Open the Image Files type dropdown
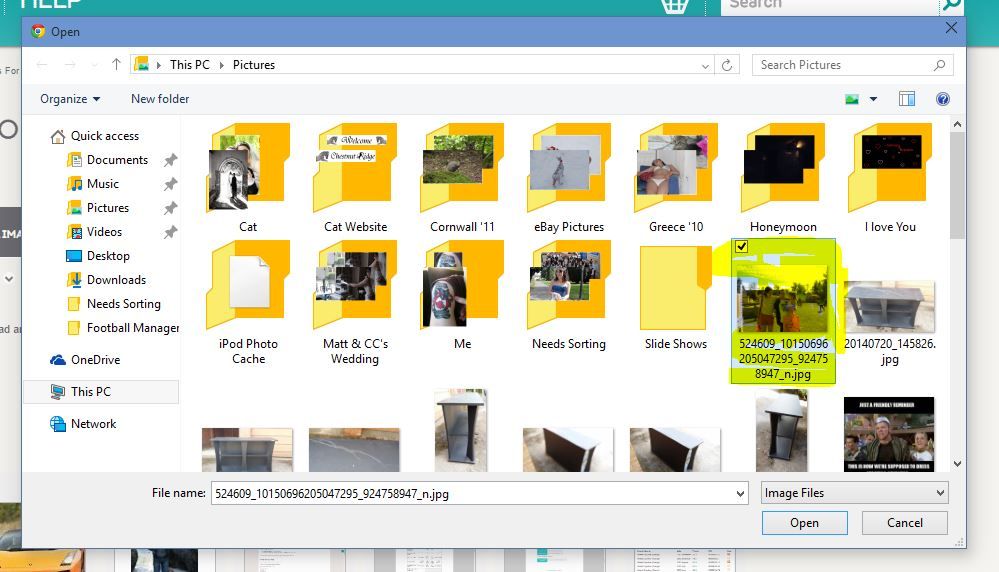Image resolution: width=999 pixels, height=572 pixels. [x=854, y=493]
